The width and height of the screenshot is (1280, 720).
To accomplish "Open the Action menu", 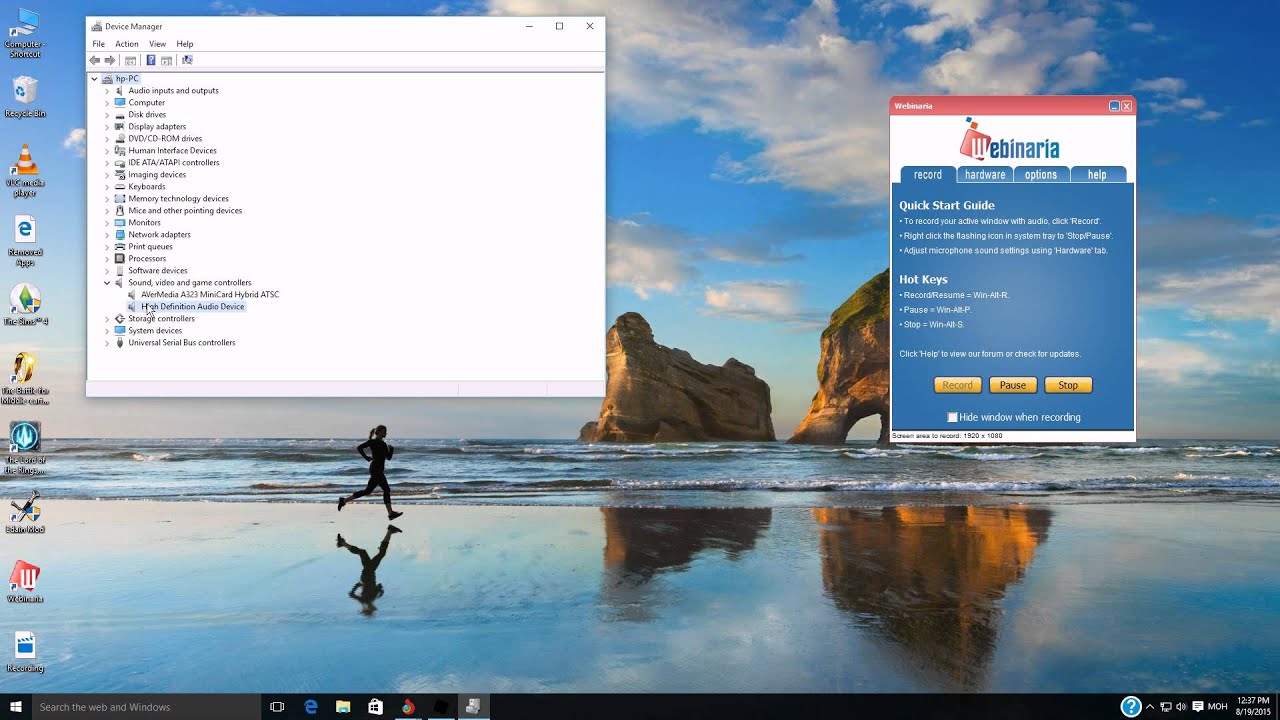I will click(126, 44).
